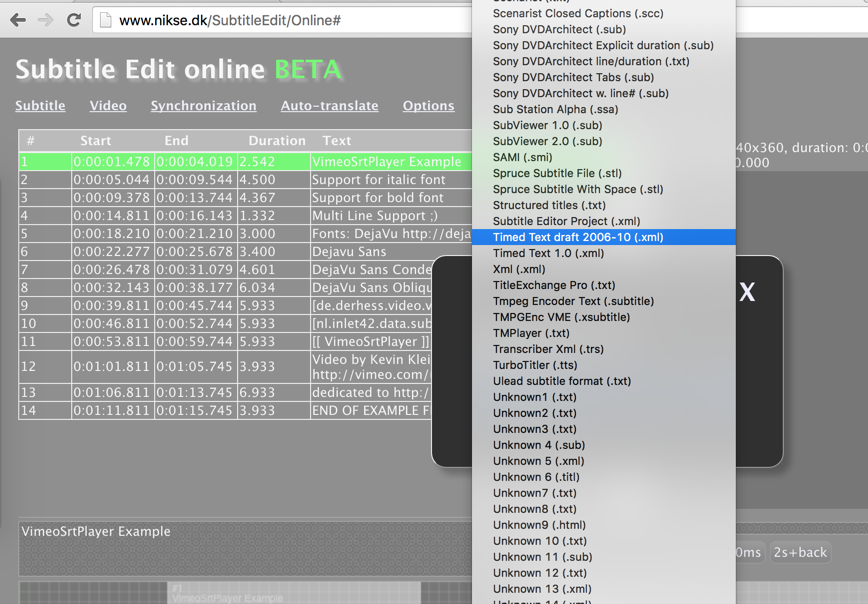Choose Spruce Subtitle File (.stl)

pos(604,174)
